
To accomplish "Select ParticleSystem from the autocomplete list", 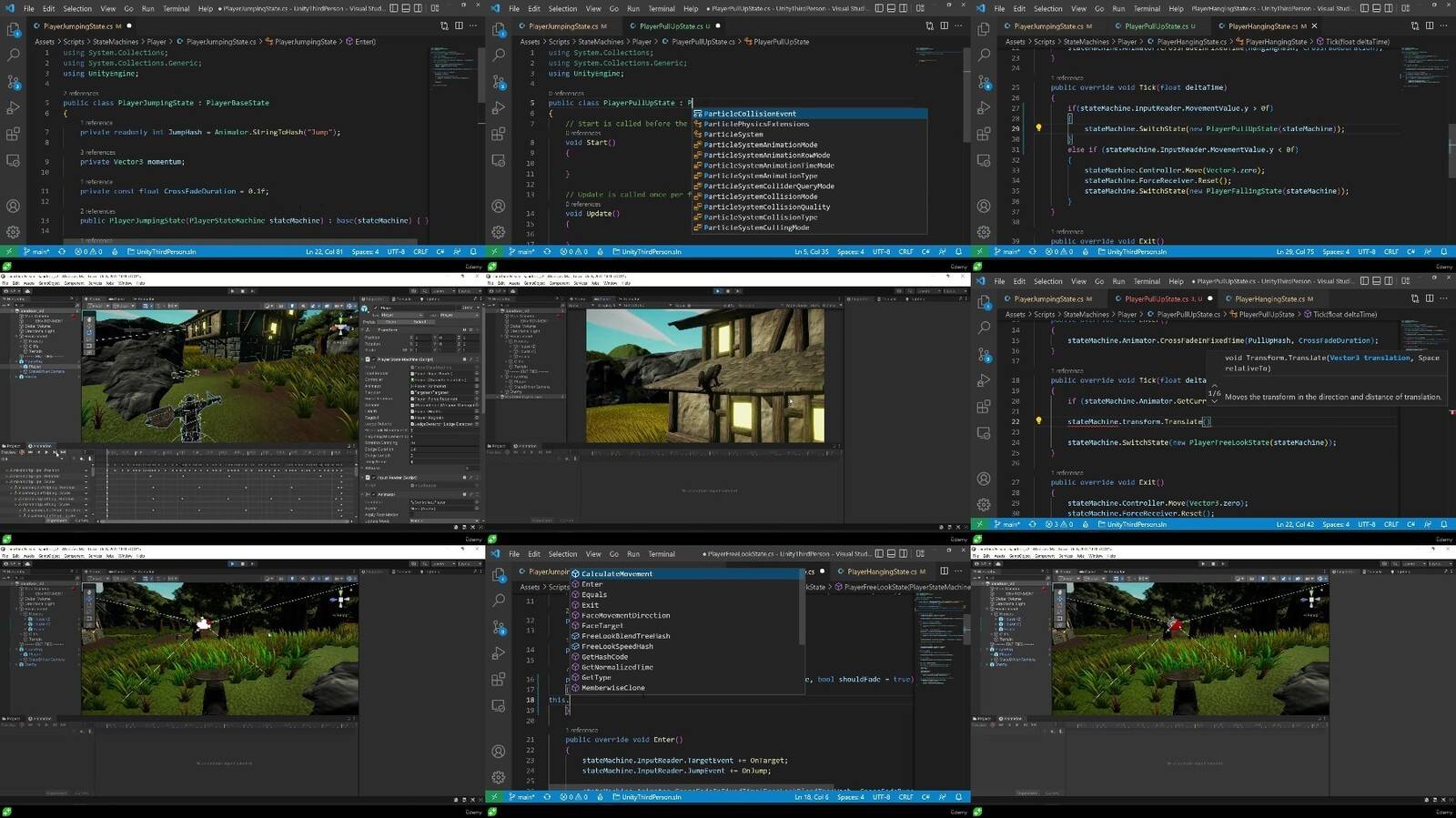I will point(733,135).
